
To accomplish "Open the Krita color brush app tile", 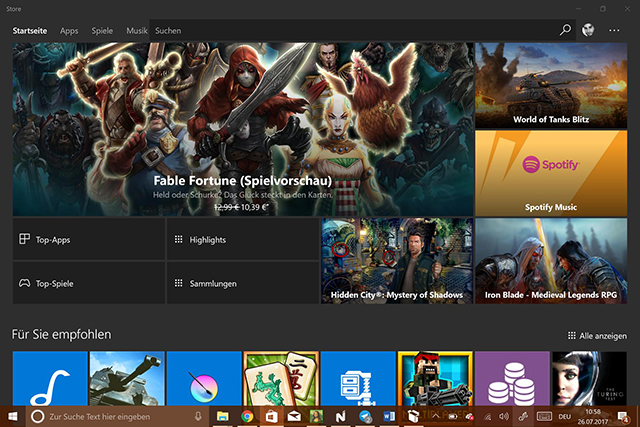I will (x=204, y=378).
